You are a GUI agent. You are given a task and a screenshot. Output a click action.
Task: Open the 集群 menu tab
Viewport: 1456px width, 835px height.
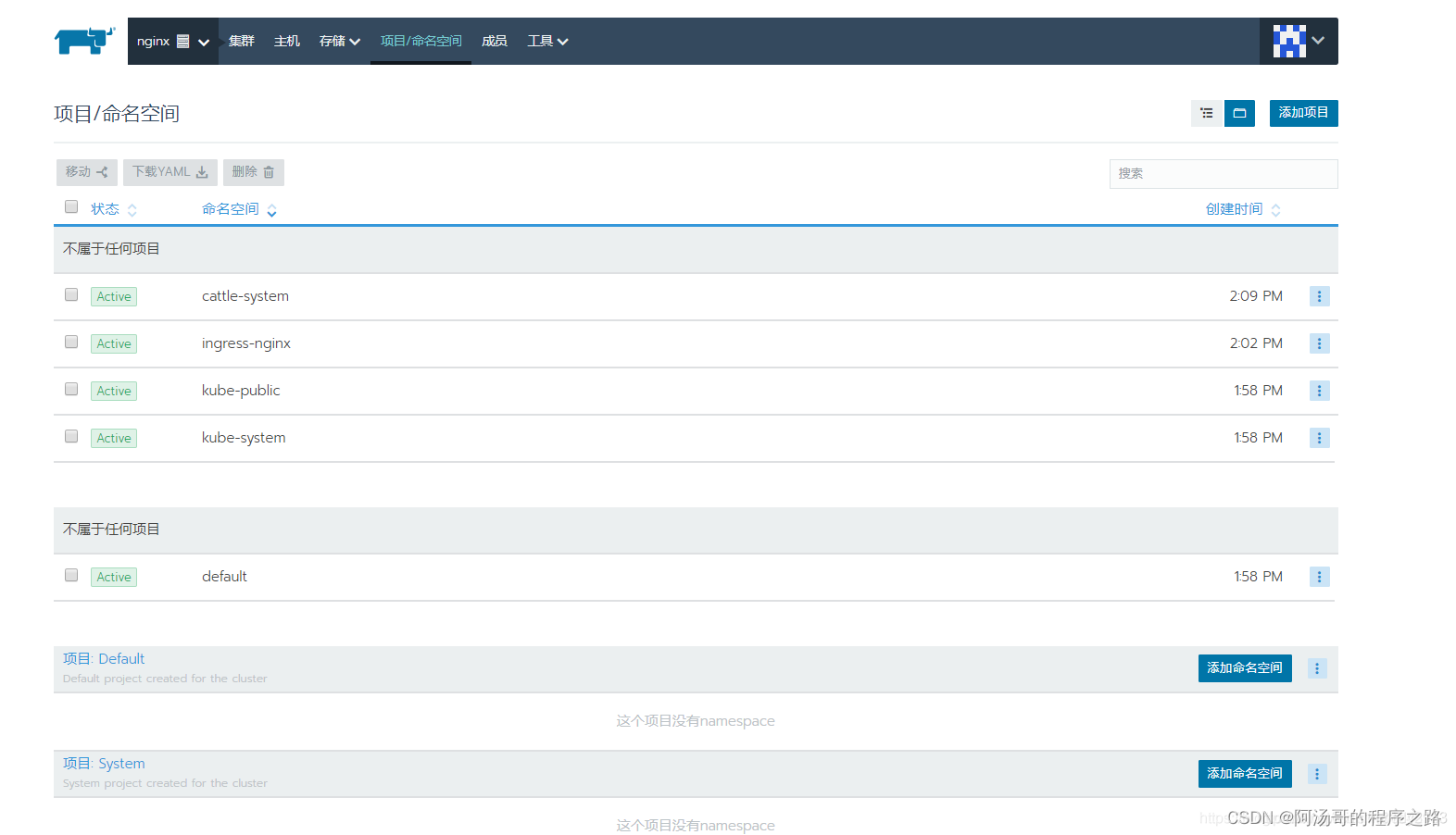click(x=242, y=41)
